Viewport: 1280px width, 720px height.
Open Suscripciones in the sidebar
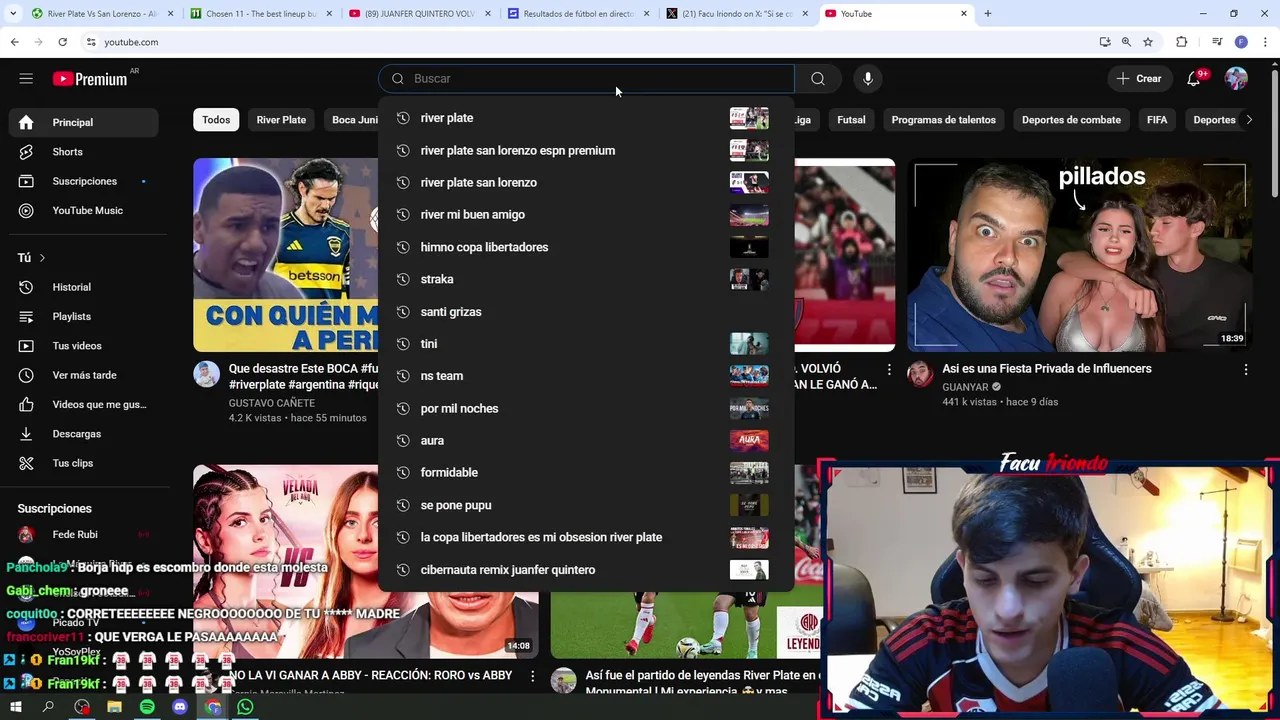(x=83, y=181)
